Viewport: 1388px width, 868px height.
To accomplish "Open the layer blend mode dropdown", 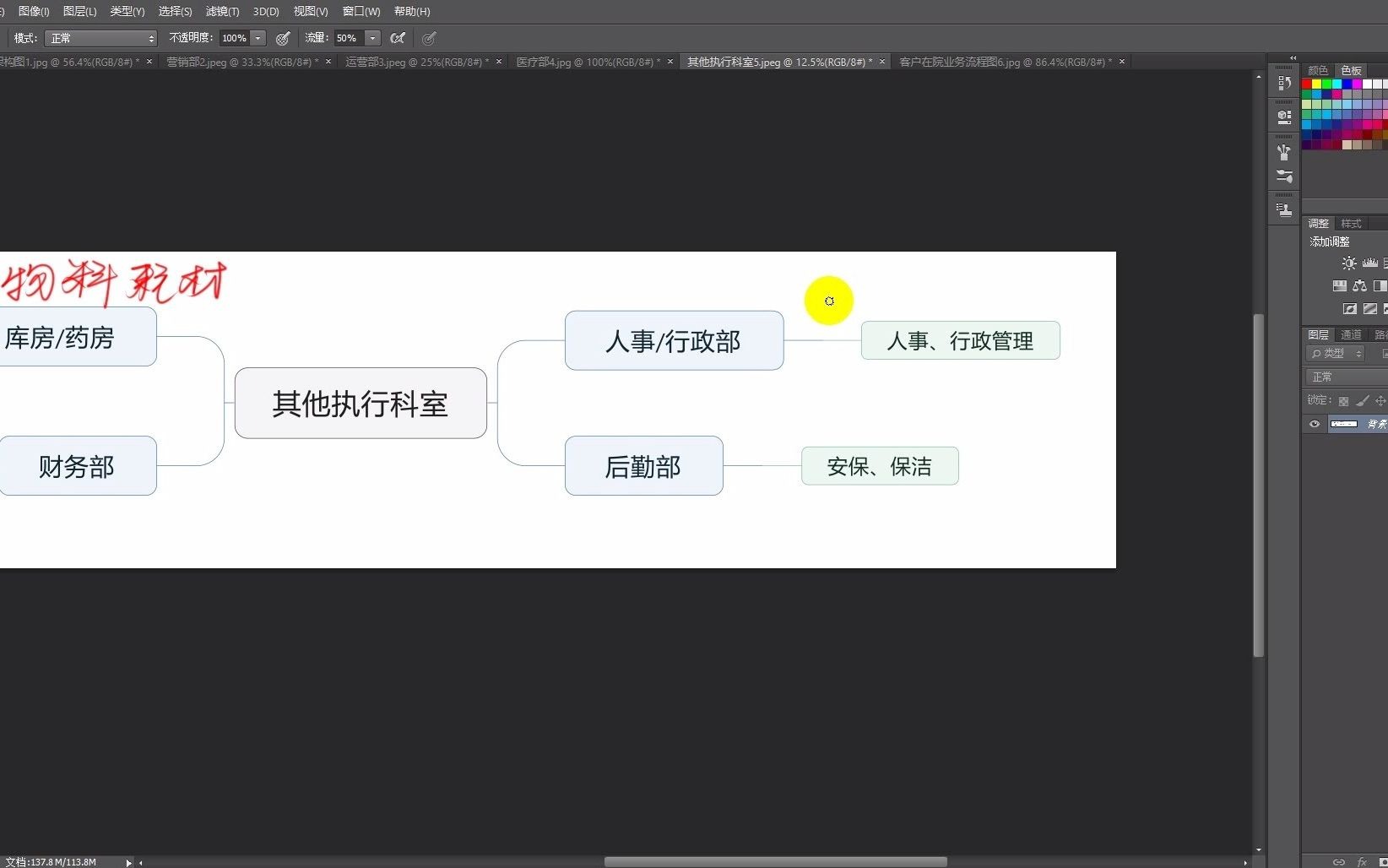I will pyautogui.click(x=1347, y=377).
